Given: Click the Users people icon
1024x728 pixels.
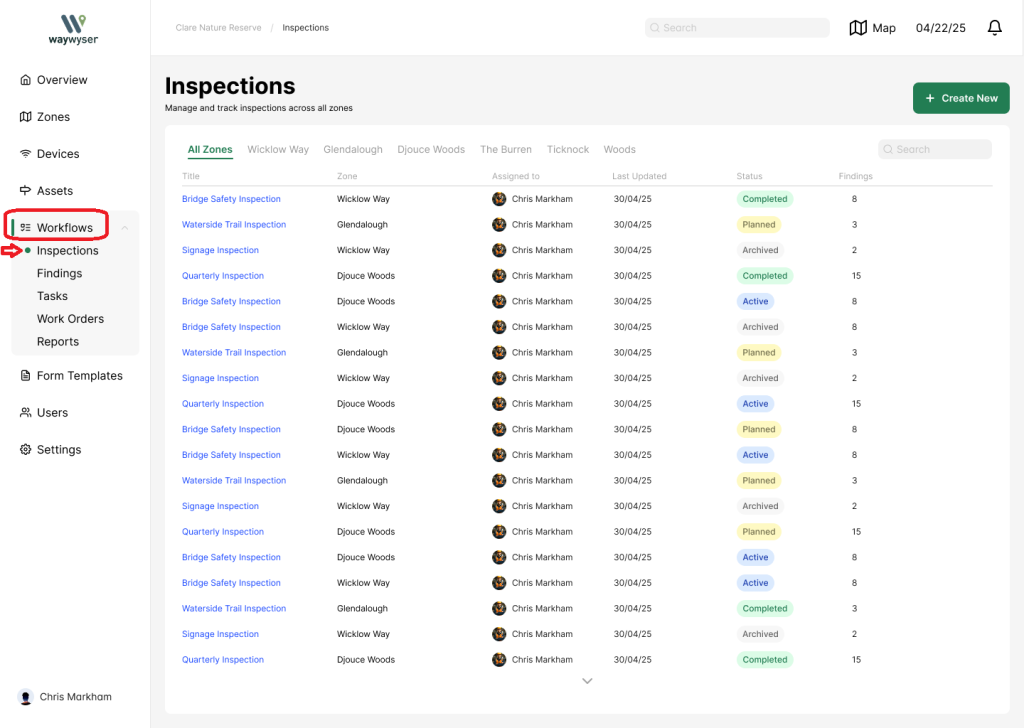Looking at the screenshot, I should pyautogui.click(x=26, y=413).
